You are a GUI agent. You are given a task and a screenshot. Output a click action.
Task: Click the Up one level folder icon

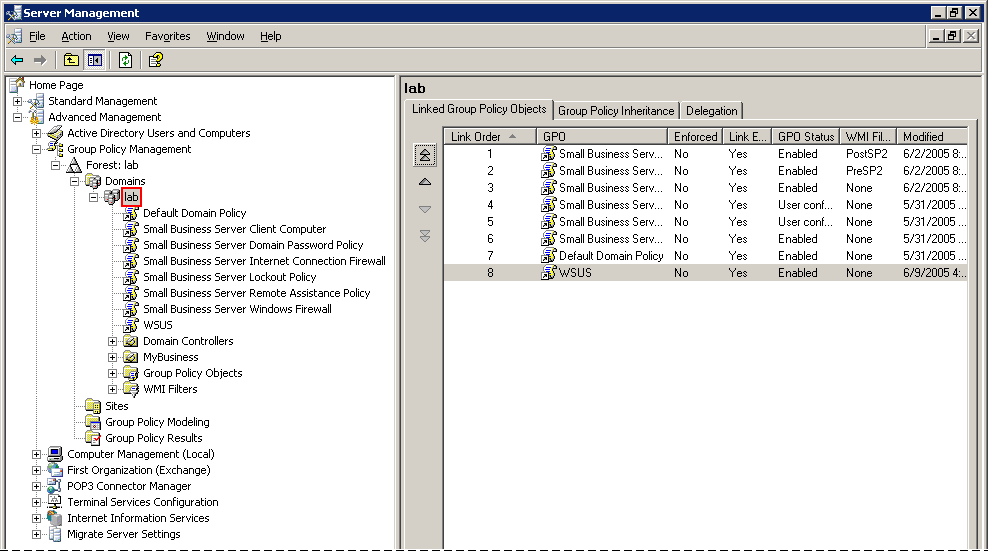(71, 60)
